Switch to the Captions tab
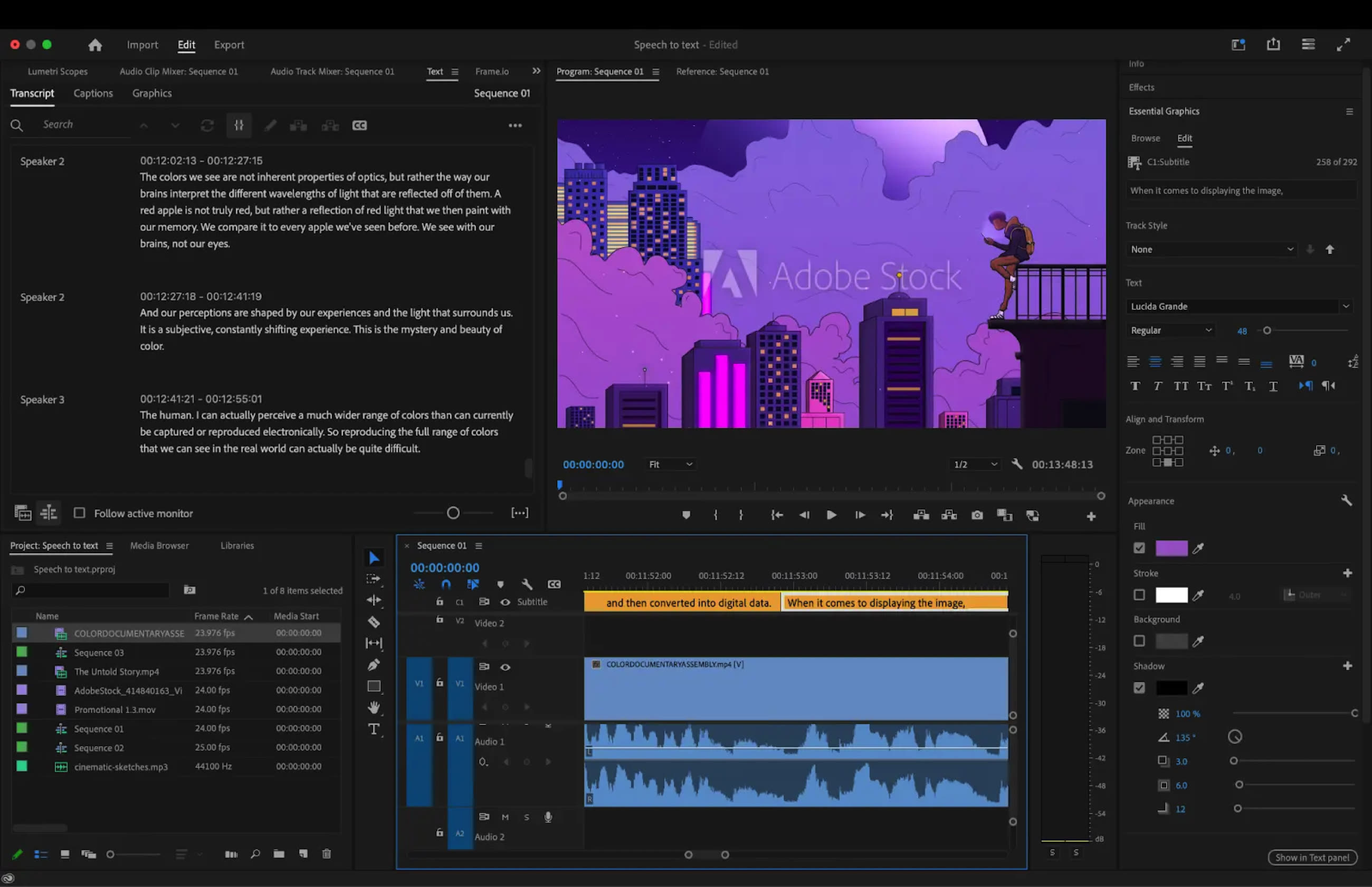 pyautogui.click(x=93, y=93)
